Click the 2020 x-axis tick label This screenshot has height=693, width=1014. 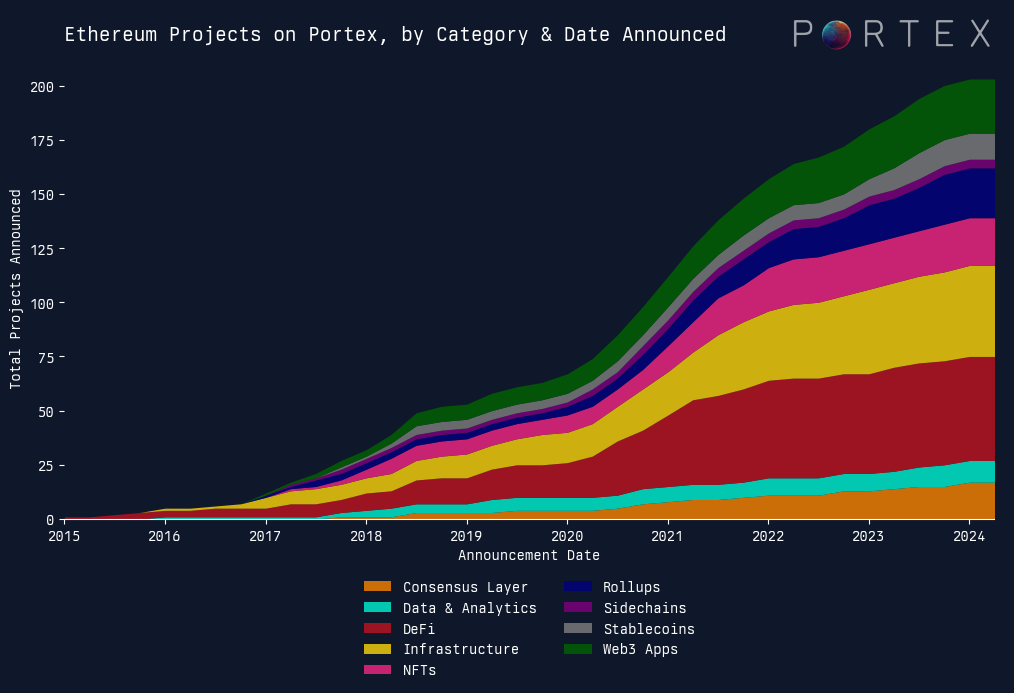566,536
